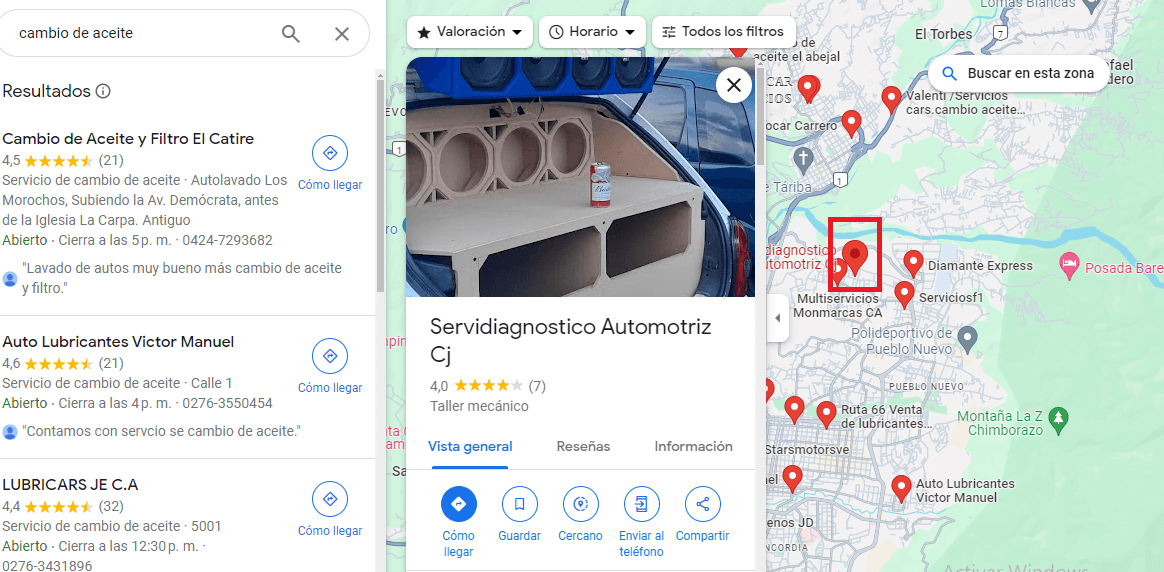
Task: Switch to the Vista general tab
Action: [470, 447]
